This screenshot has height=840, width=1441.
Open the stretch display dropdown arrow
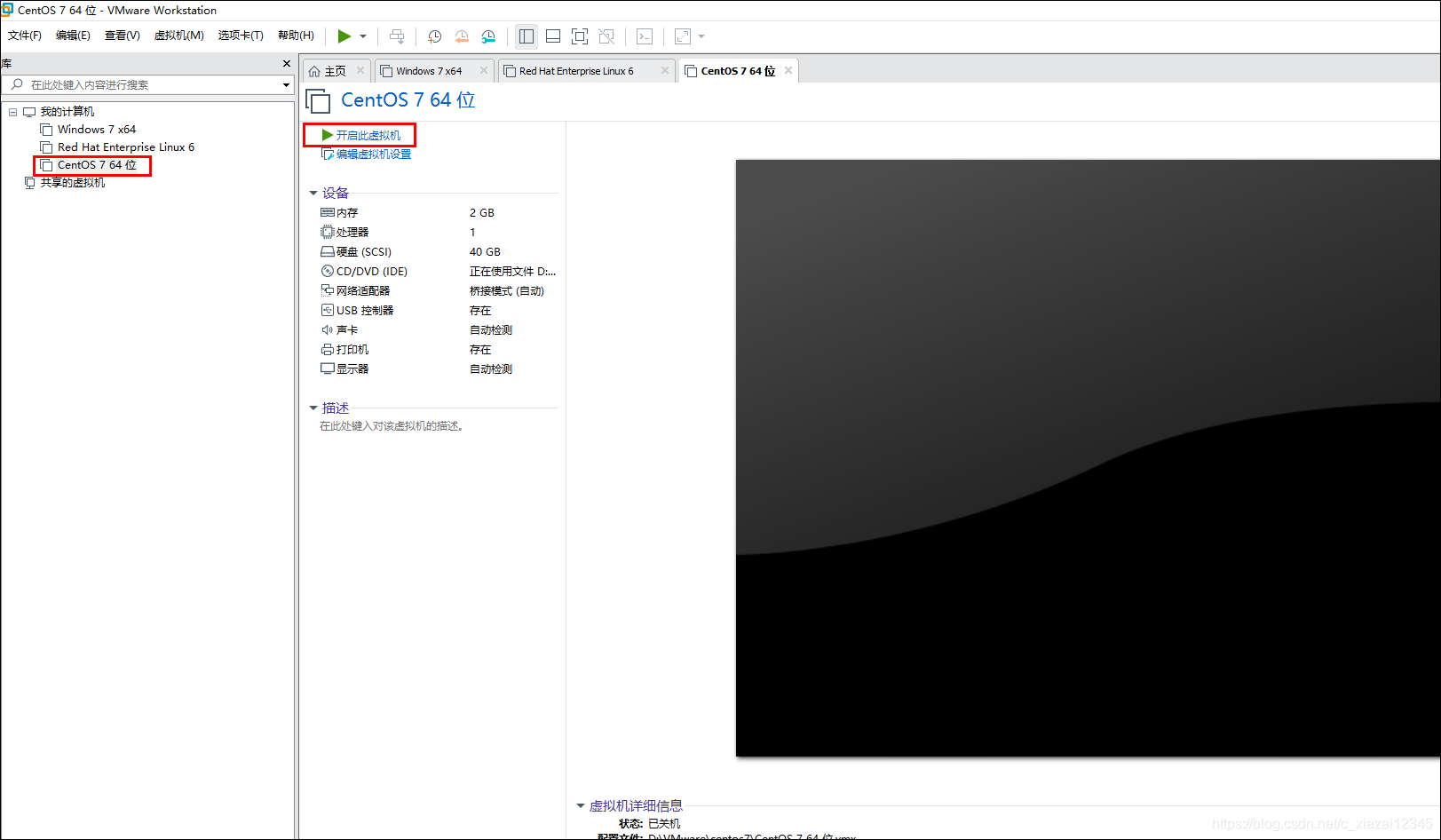click(x=701, y=36)
